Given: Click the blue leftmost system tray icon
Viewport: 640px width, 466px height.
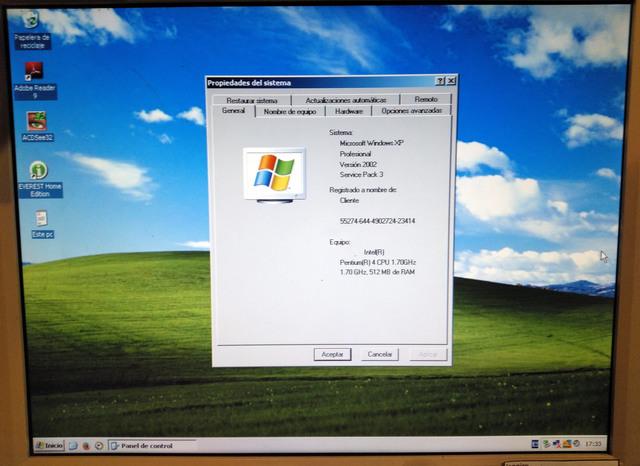Looking at the screenshot, I should coord(535,444).
